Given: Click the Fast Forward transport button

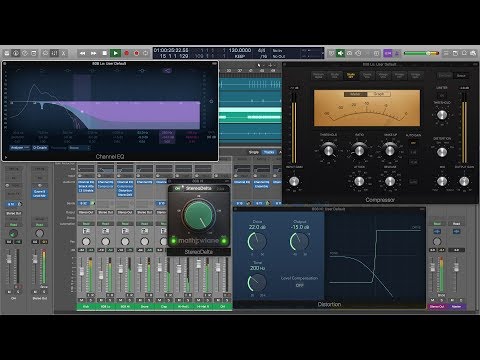Looking at the screenshot, I should coord(94,53).
